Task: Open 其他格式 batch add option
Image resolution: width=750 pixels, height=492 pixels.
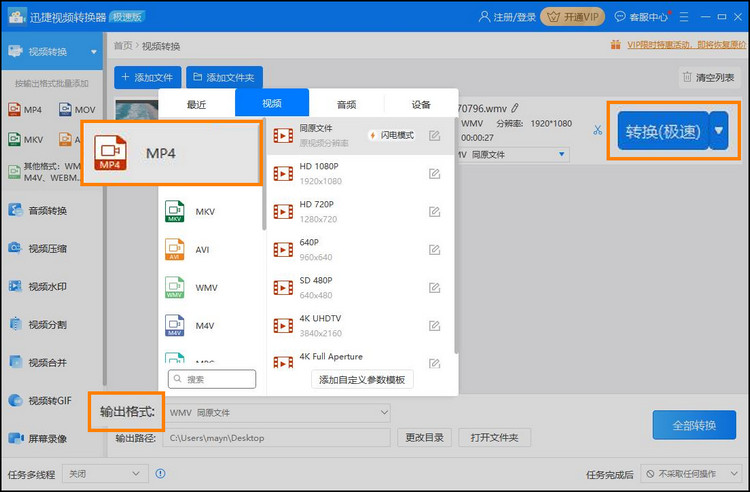Action: [x=44, y=172]
